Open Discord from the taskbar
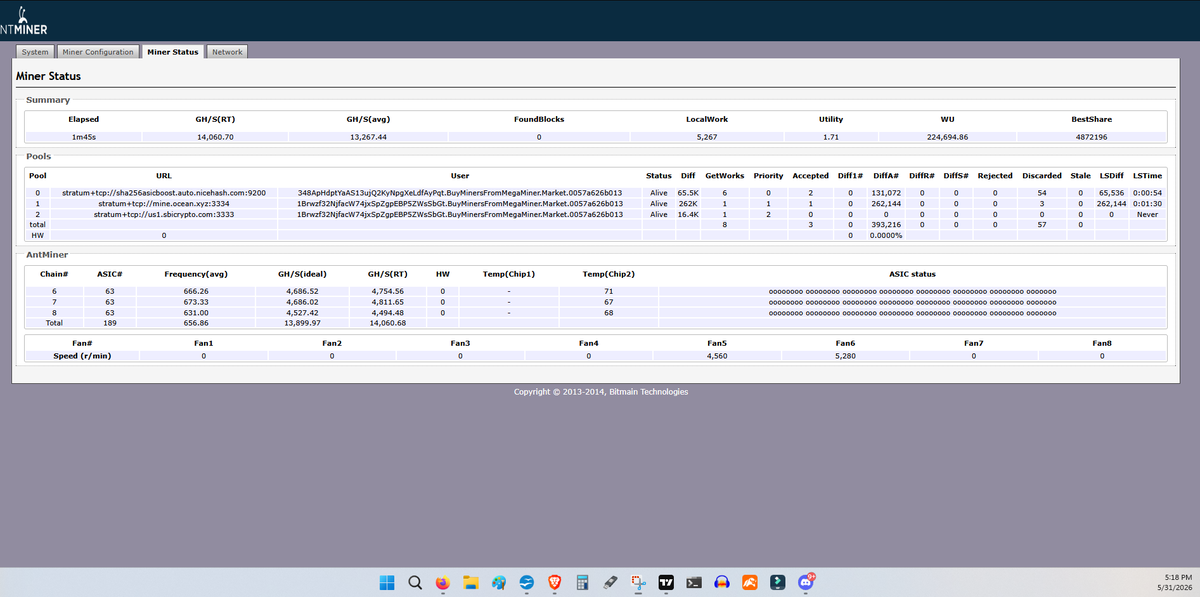Image resolution: width=1200 pixels, height=597 pixels. click(x=806, y=582)
